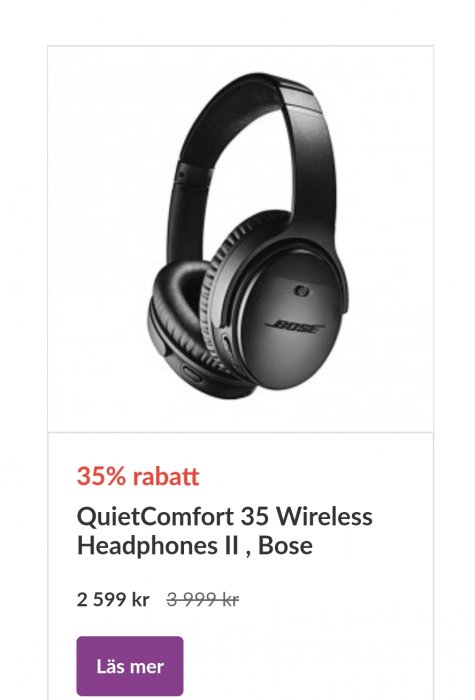Select the current price 2 599 kr
475x700 pixels.
(113, 599)
